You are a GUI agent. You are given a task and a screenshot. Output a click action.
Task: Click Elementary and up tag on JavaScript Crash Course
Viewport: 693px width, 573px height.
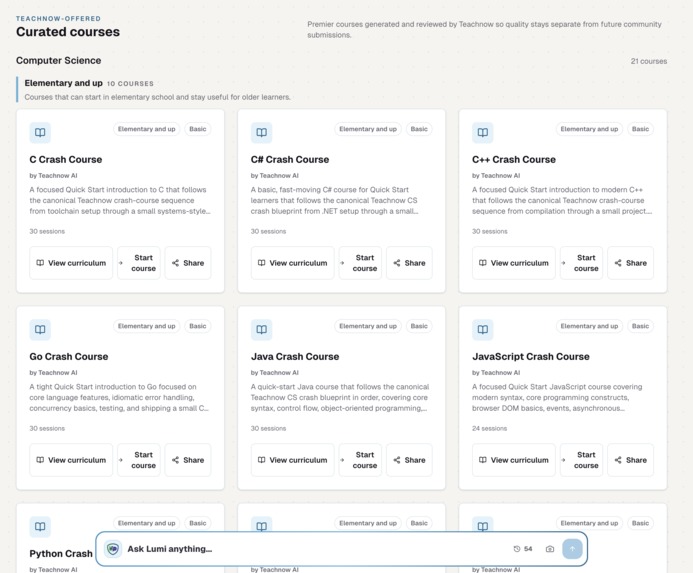tap(590, 326)
